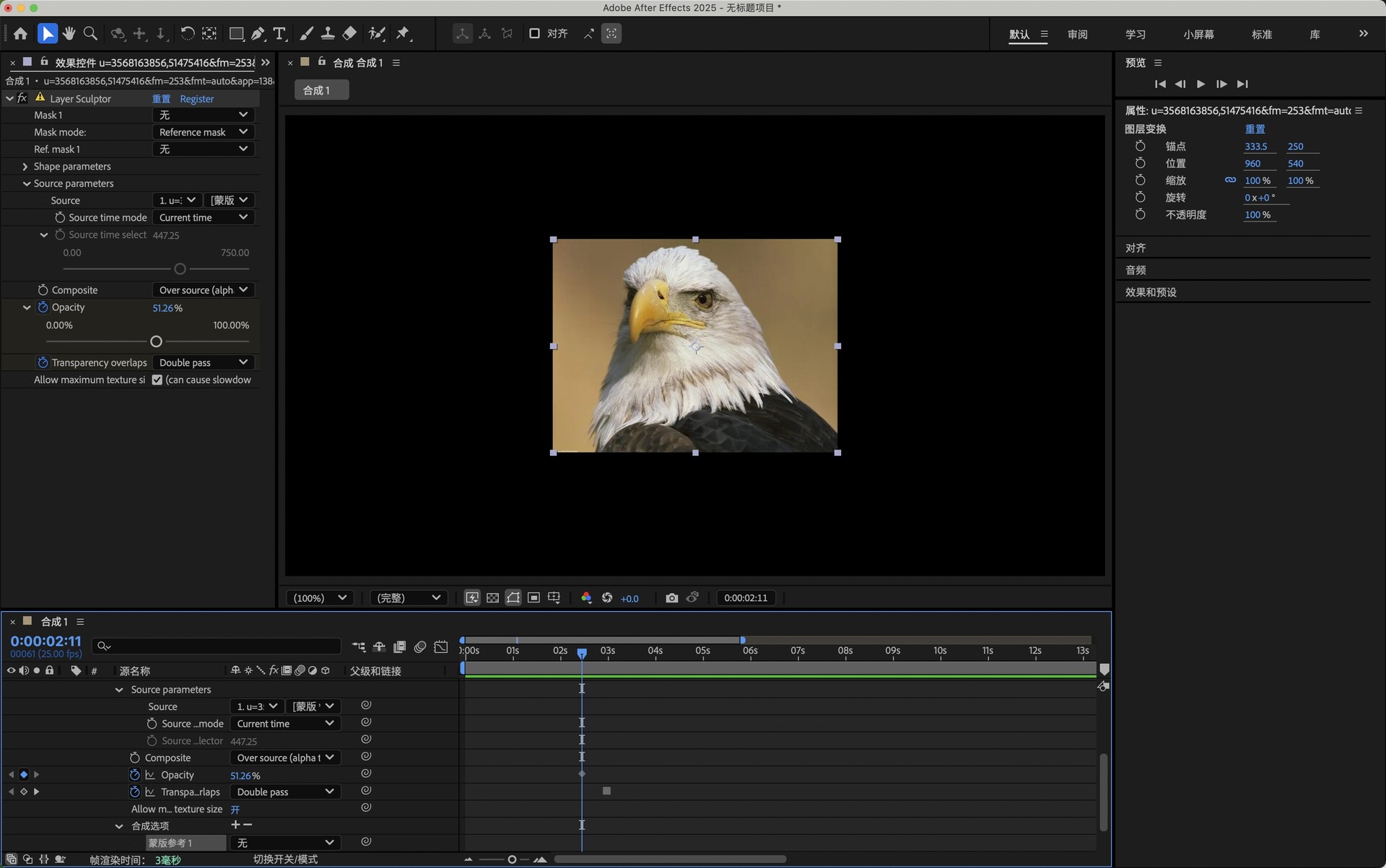Select the Puppet Pin tool
The height and width of the screenshot is (868, 1386).
pos(404,33)
